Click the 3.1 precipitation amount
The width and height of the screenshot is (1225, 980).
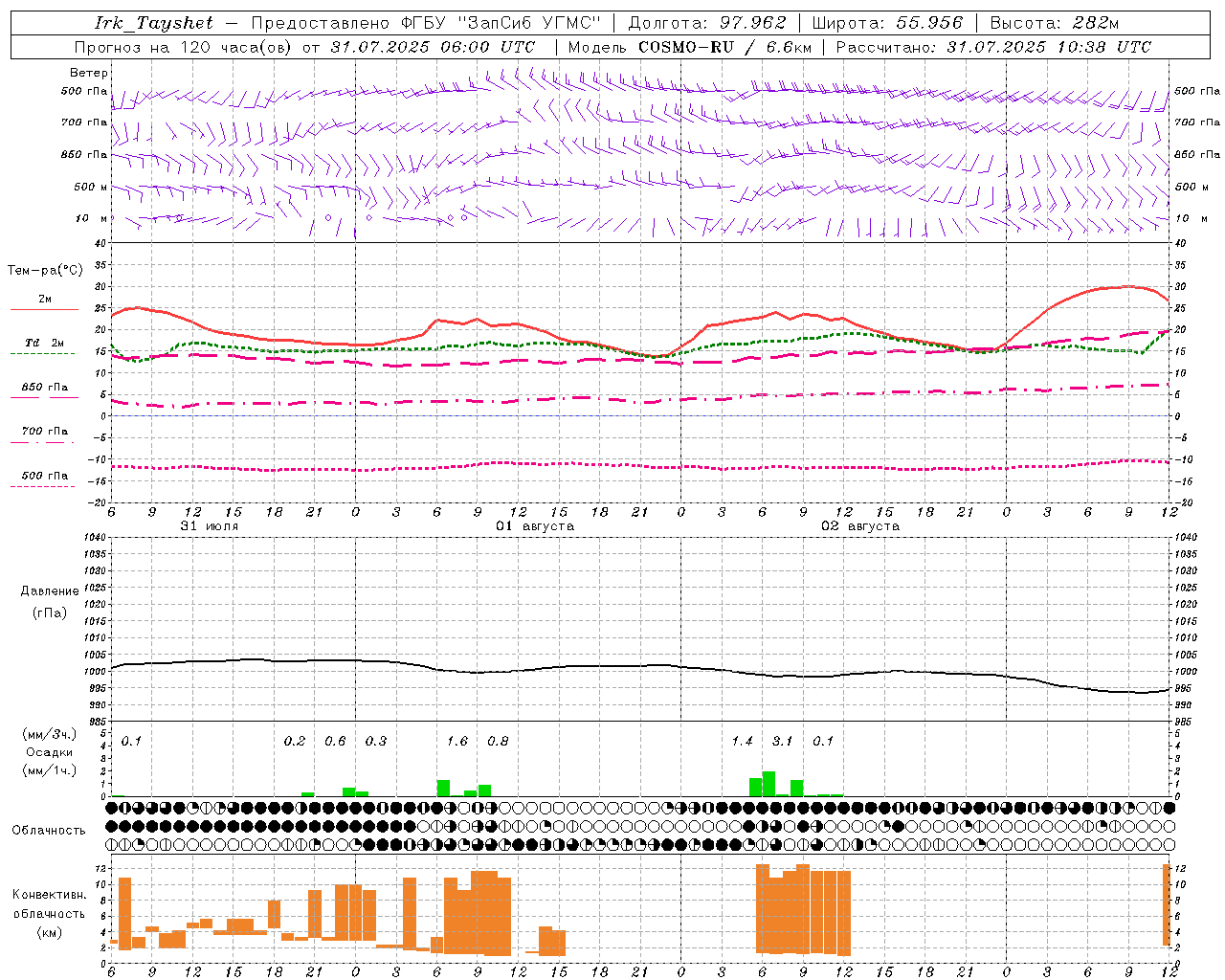[783, 741]
